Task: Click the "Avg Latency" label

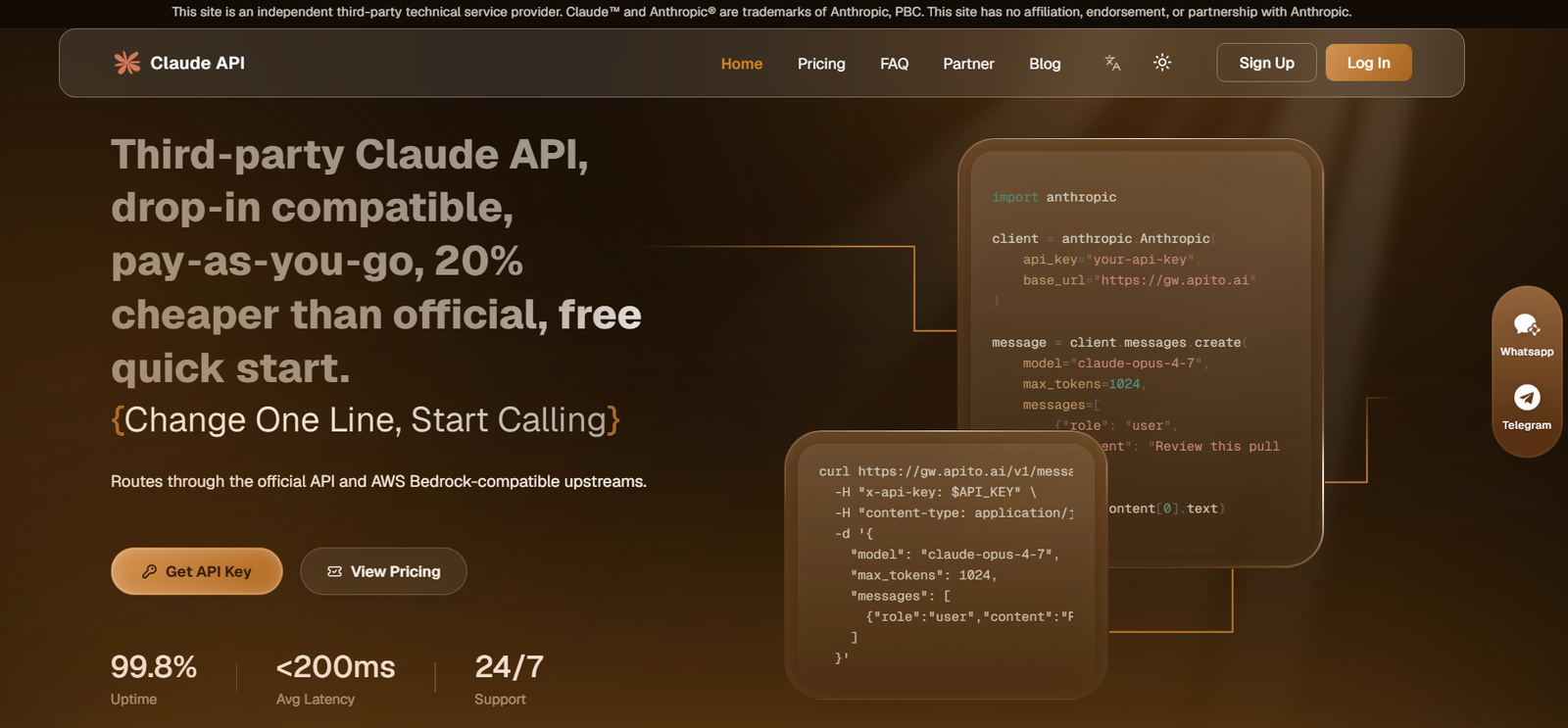Action: (316, 699)
